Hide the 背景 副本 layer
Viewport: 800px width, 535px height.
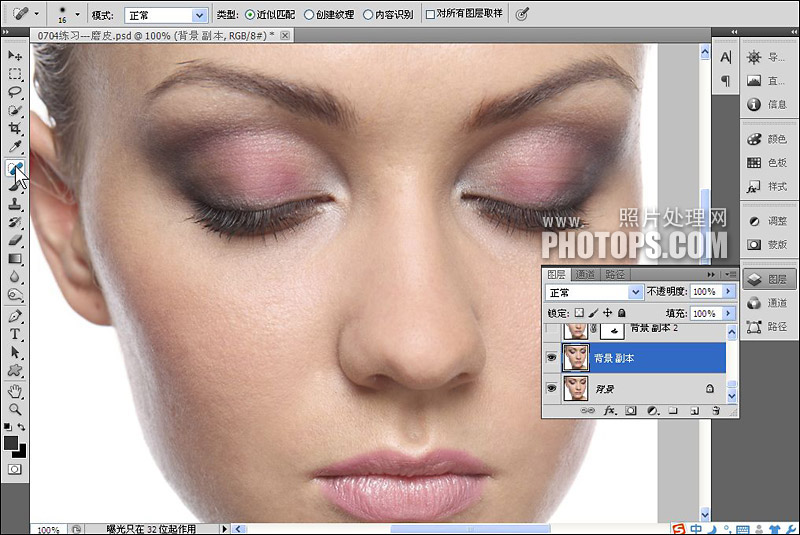pyautogui.click(x=552, y=358)
